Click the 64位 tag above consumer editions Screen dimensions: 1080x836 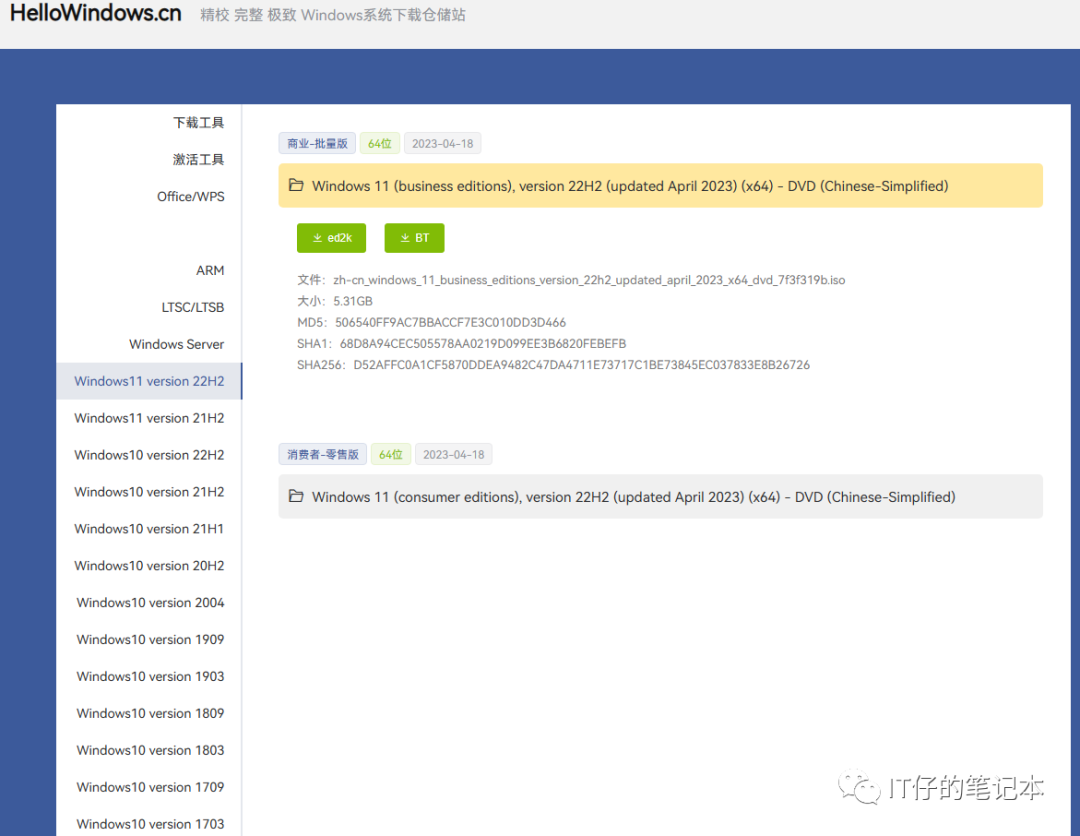tap(391, 454)
